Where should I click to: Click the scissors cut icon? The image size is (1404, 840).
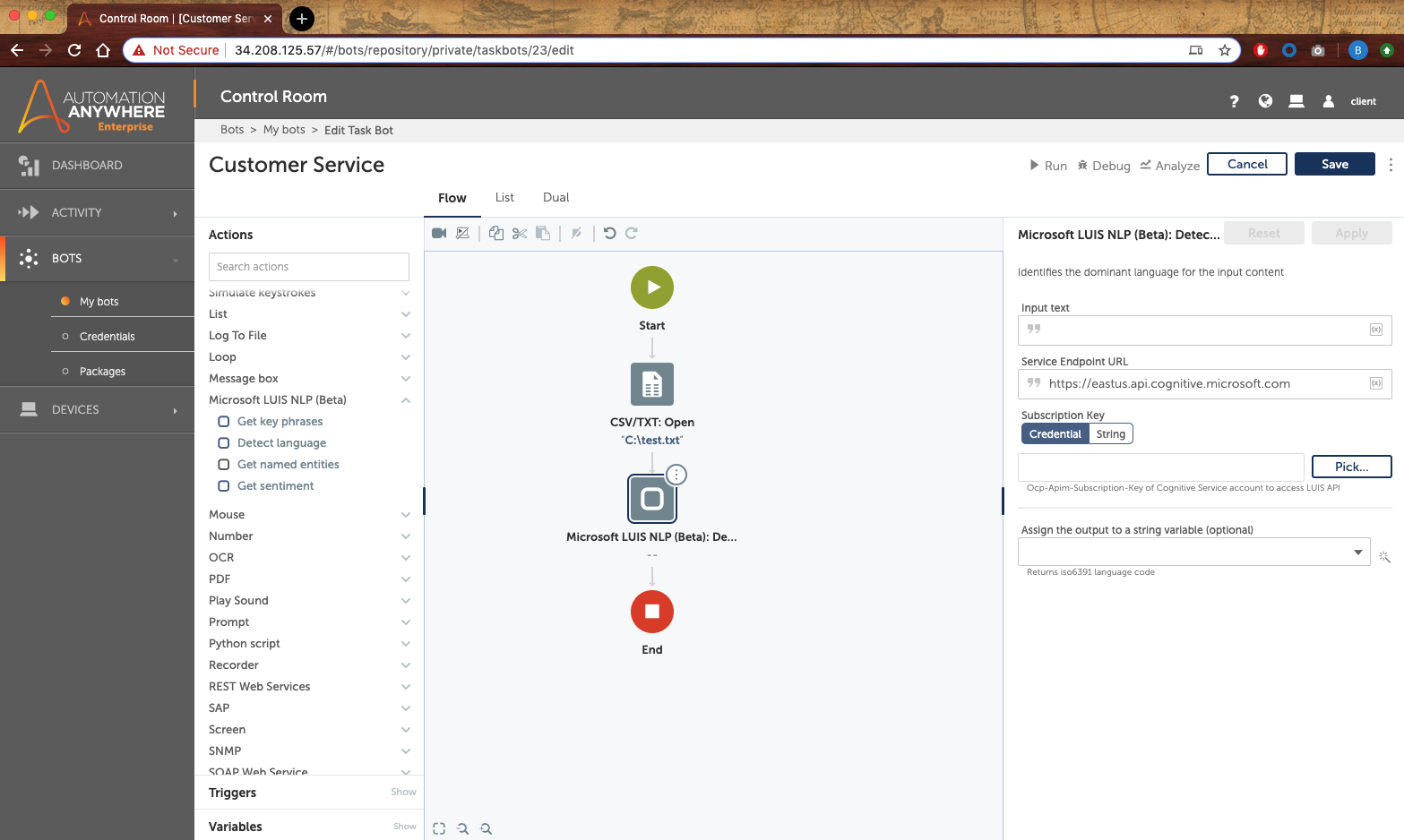(520, 233)
